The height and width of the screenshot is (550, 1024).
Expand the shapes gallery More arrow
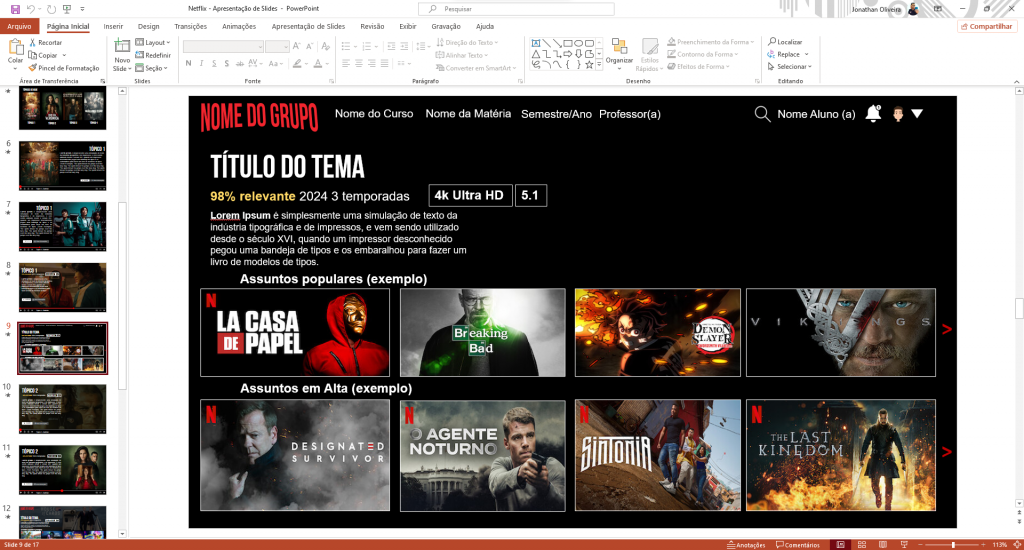tap(600, 65)
